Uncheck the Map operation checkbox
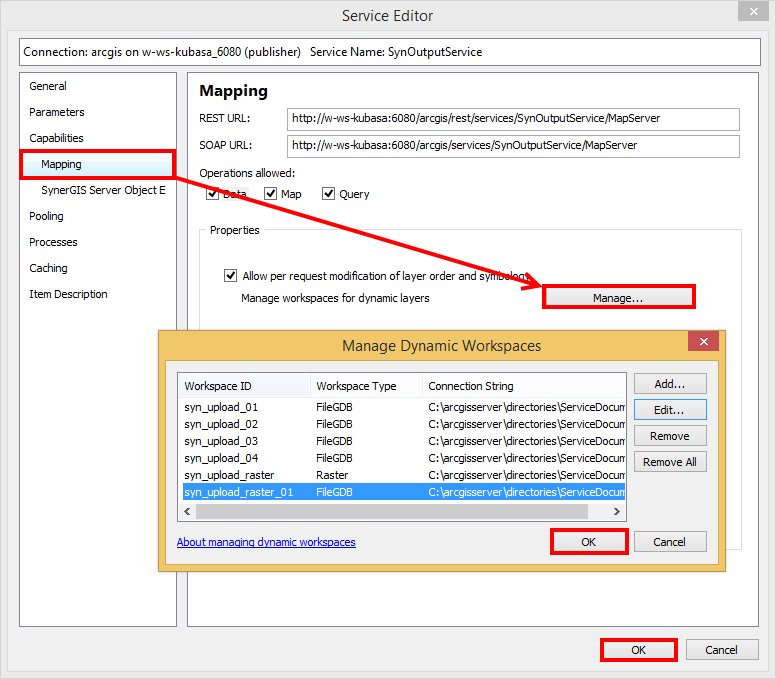 click(271, 194)
